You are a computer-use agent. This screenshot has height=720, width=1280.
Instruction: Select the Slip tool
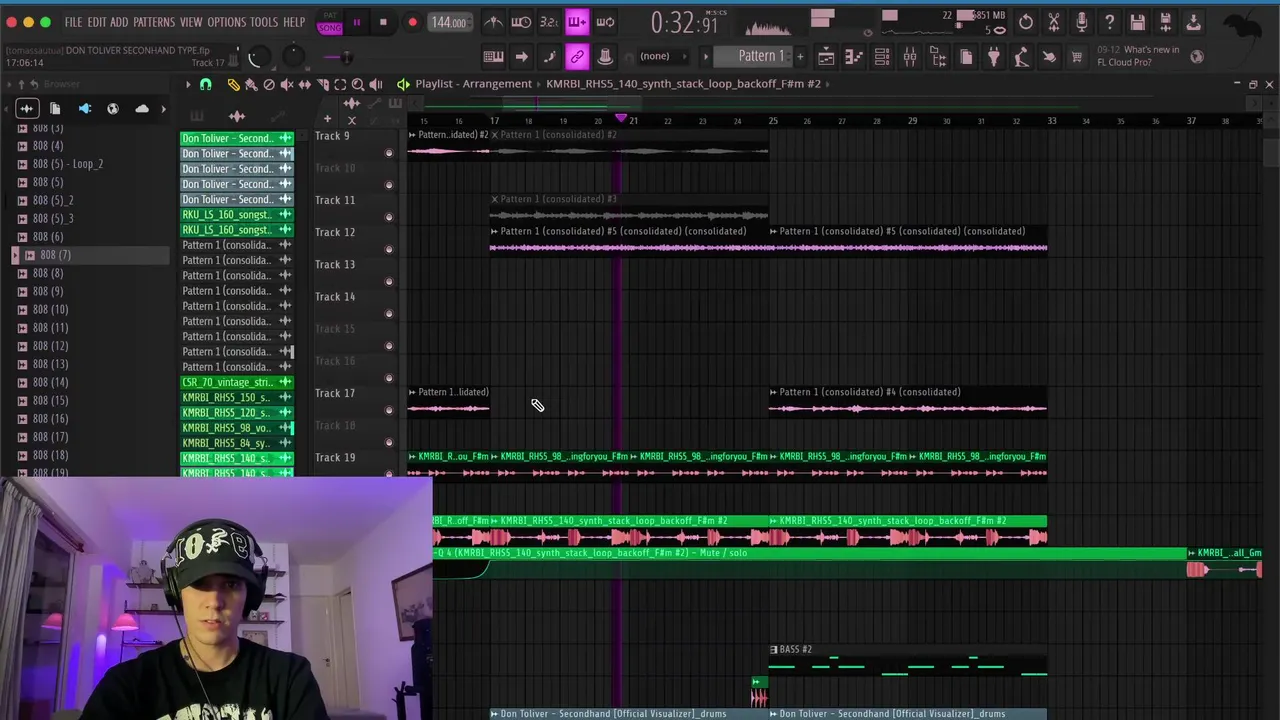(x=305, y=85)
